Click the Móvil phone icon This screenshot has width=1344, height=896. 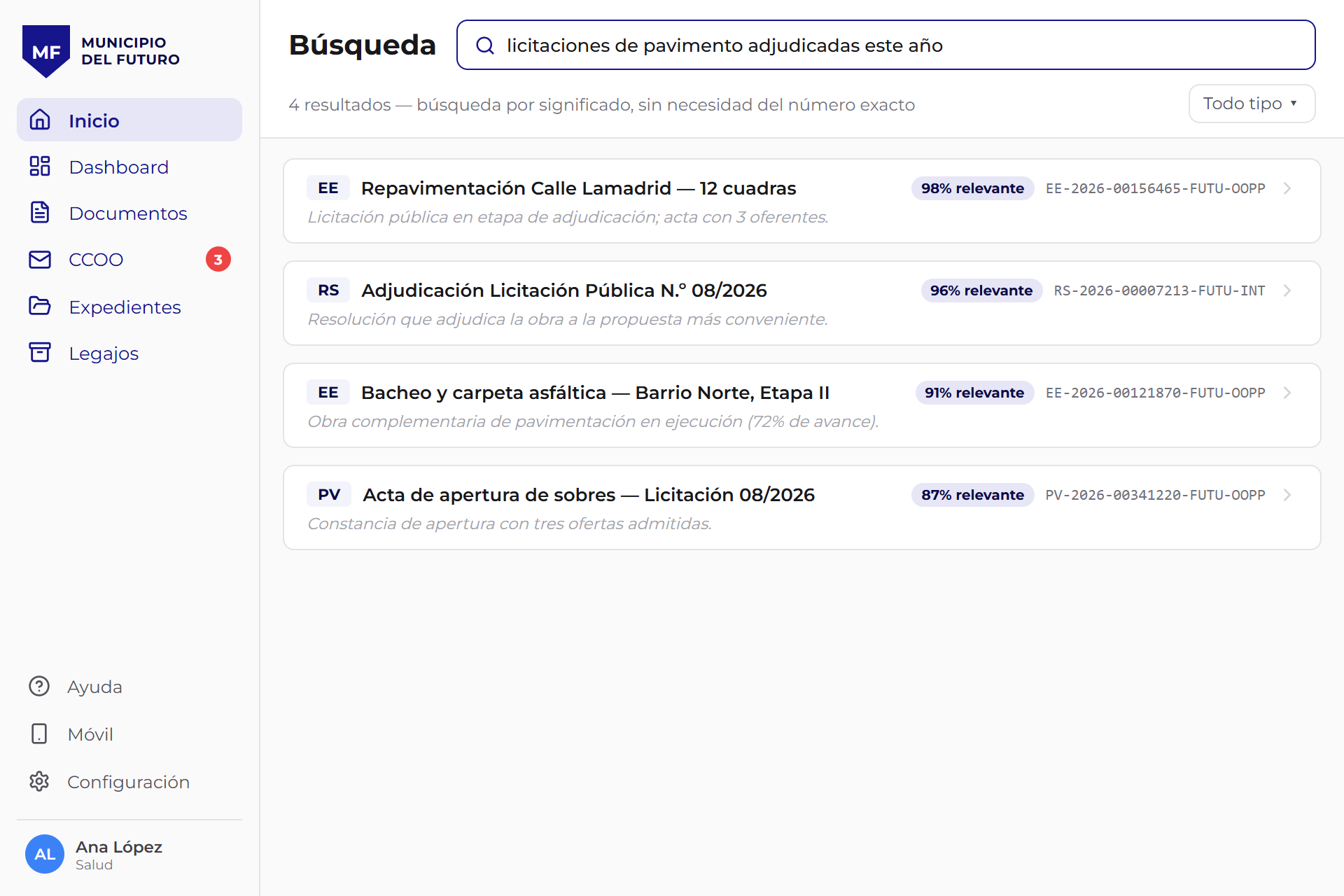tap(39, 734)
